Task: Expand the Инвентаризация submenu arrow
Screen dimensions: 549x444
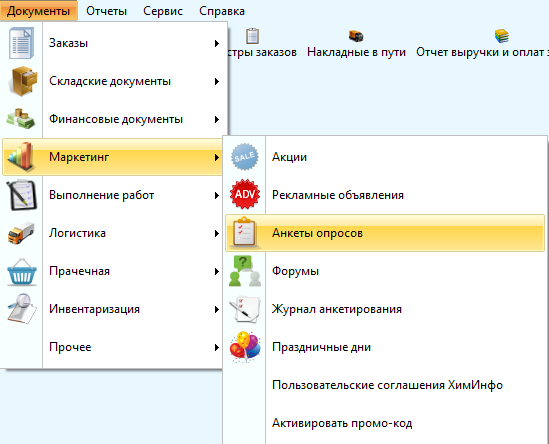Action: (217, 309)
